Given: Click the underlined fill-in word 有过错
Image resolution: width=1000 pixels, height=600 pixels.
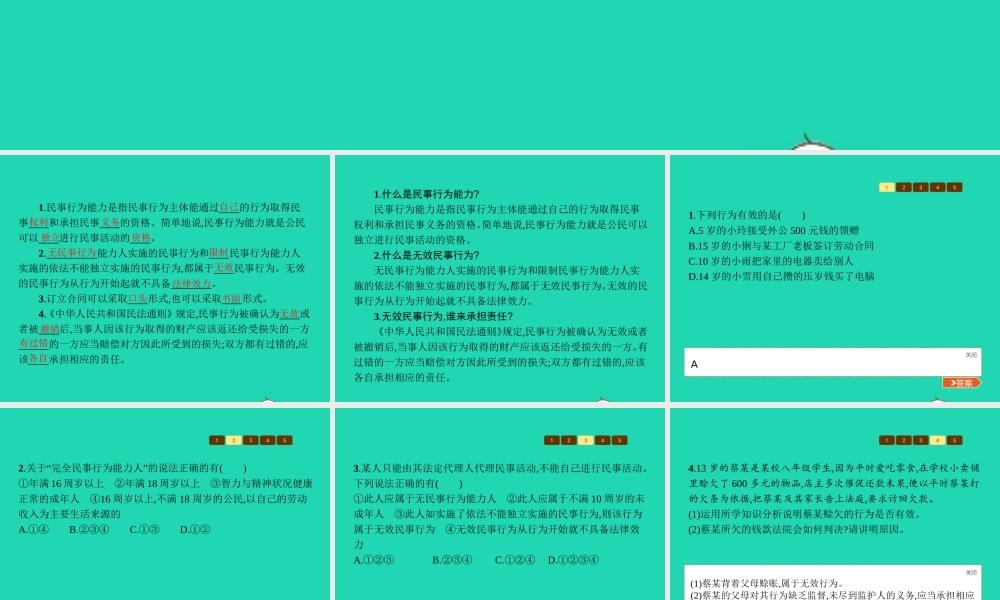Looking at the screenshot, I should pyautogui.click(x=34, y=344).
